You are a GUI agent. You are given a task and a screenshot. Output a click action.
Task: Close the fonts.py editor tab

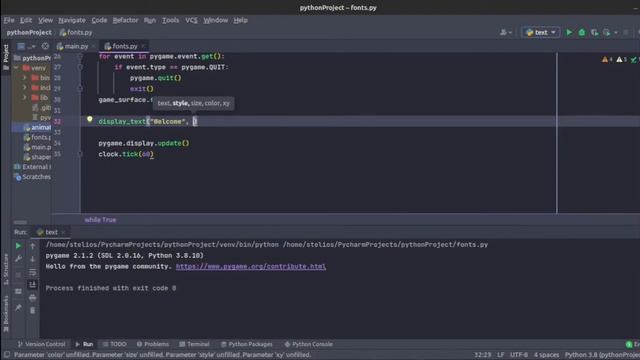[143, 46]
